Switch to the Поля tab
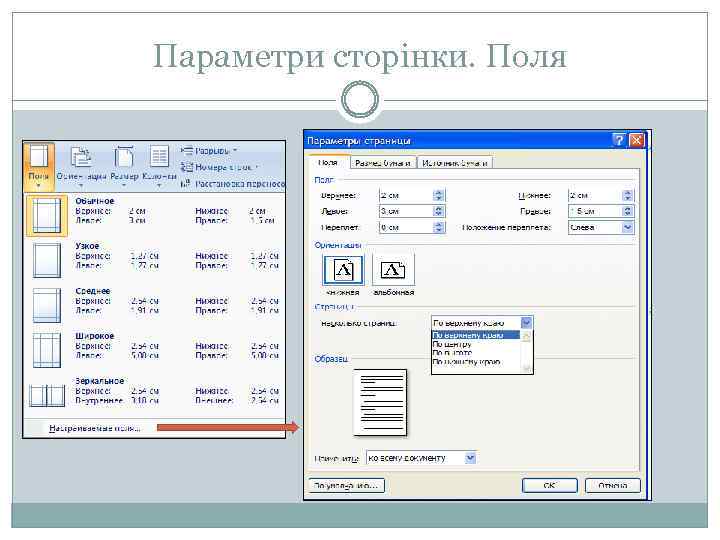The image size is (720, 540). [327, 163]
